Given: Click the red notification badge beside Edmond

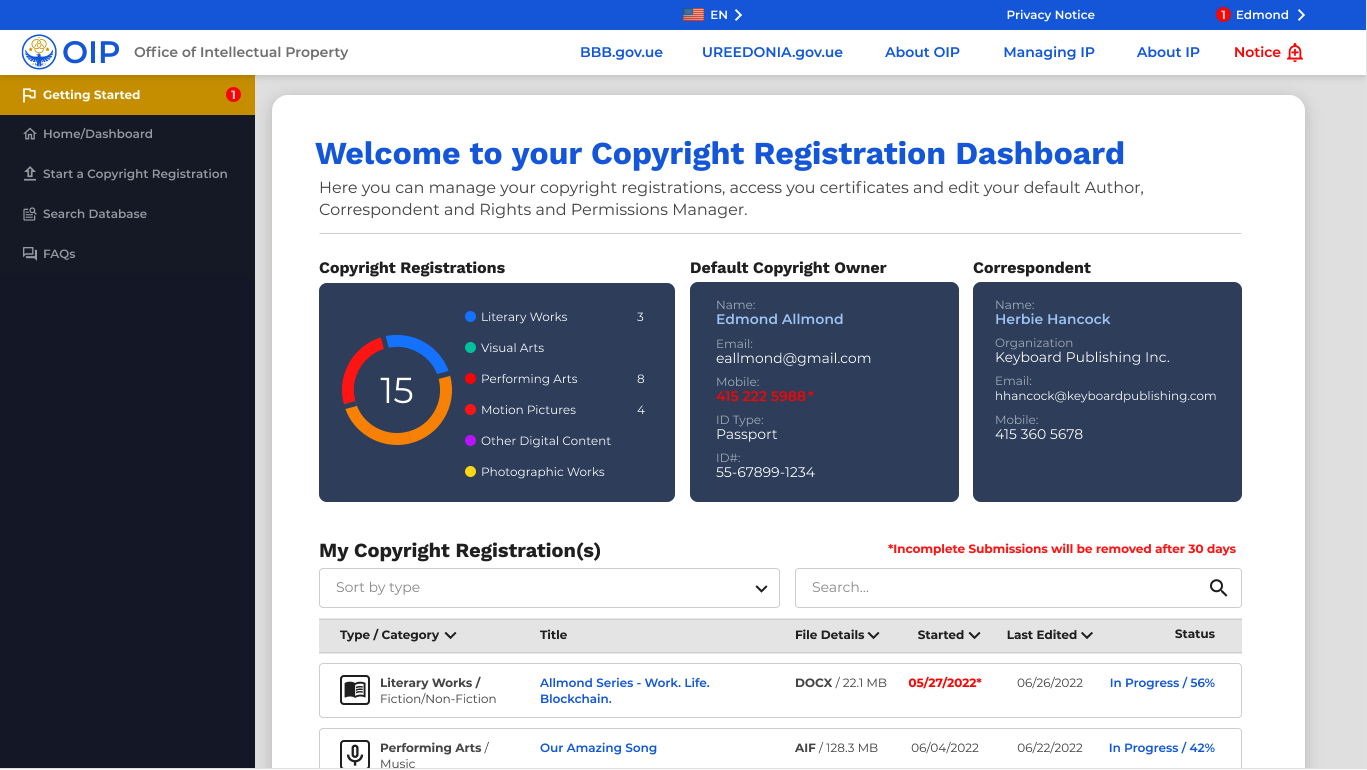Looking at the screenshot, I should click(1222, 15).
